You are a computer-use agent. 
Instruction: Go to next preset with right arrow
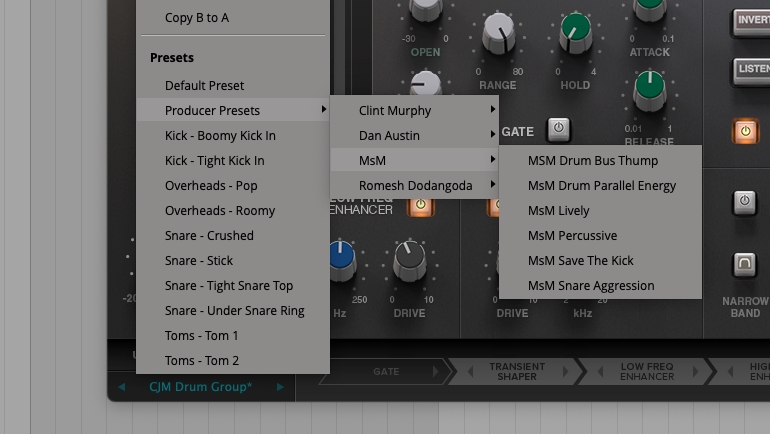tap(280, 387)
